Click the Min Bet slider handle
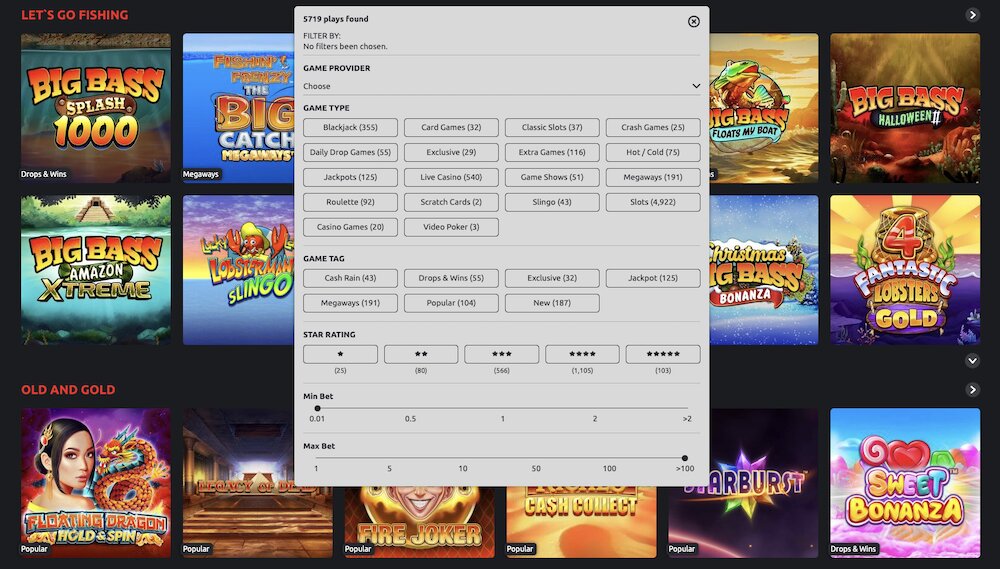Screen dimensions: 1000x569 (x=317, y=408)
